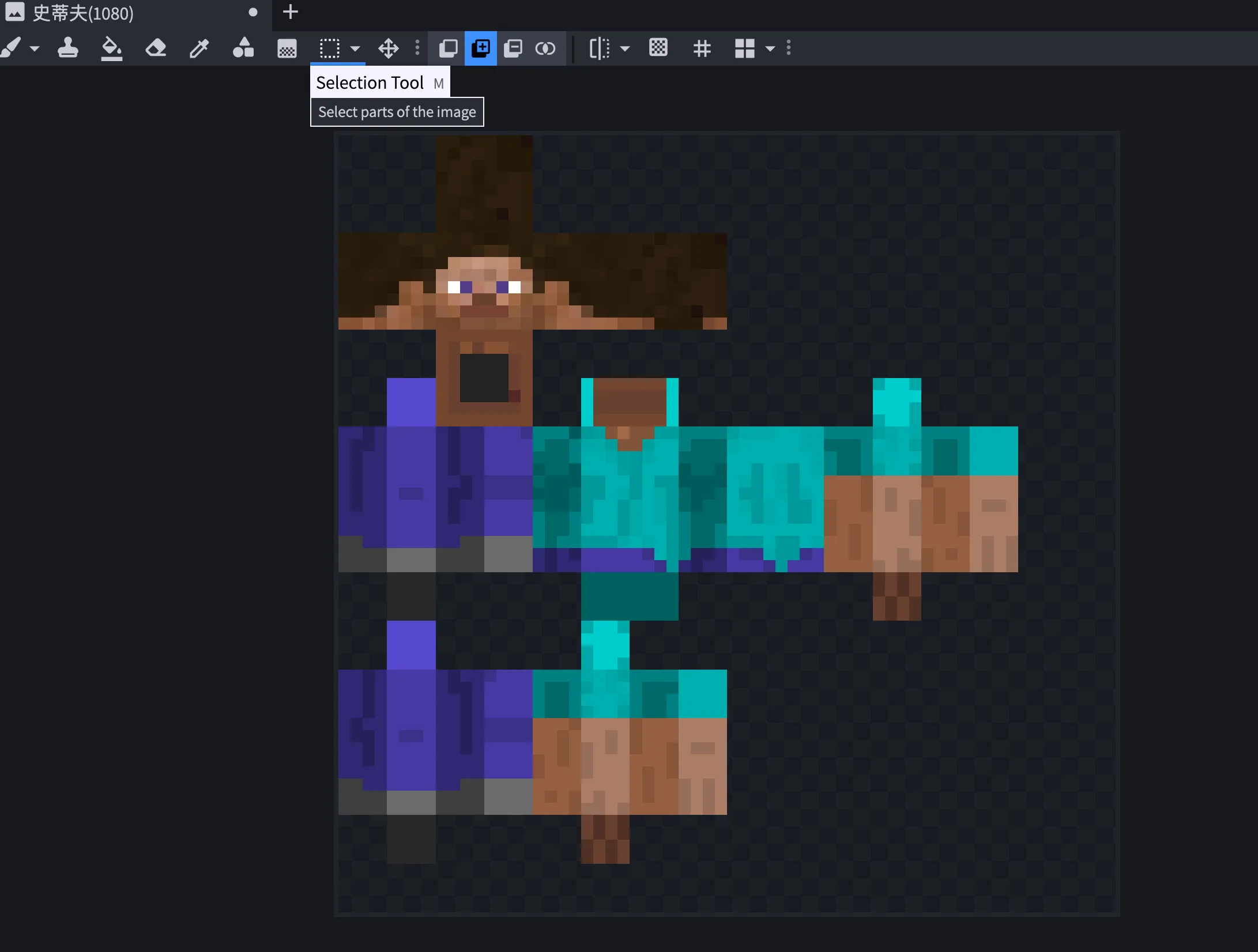Image resolution: width=1258 pixels, height=952 pixels.
Task: Expand the view layout dropdown arrow
Action: (x=770, y=48)
